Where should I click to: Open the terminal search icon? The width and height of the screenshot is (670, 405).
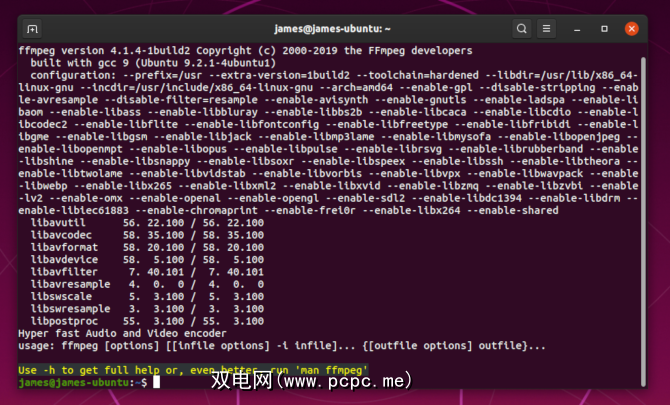(x=522, y=29)
